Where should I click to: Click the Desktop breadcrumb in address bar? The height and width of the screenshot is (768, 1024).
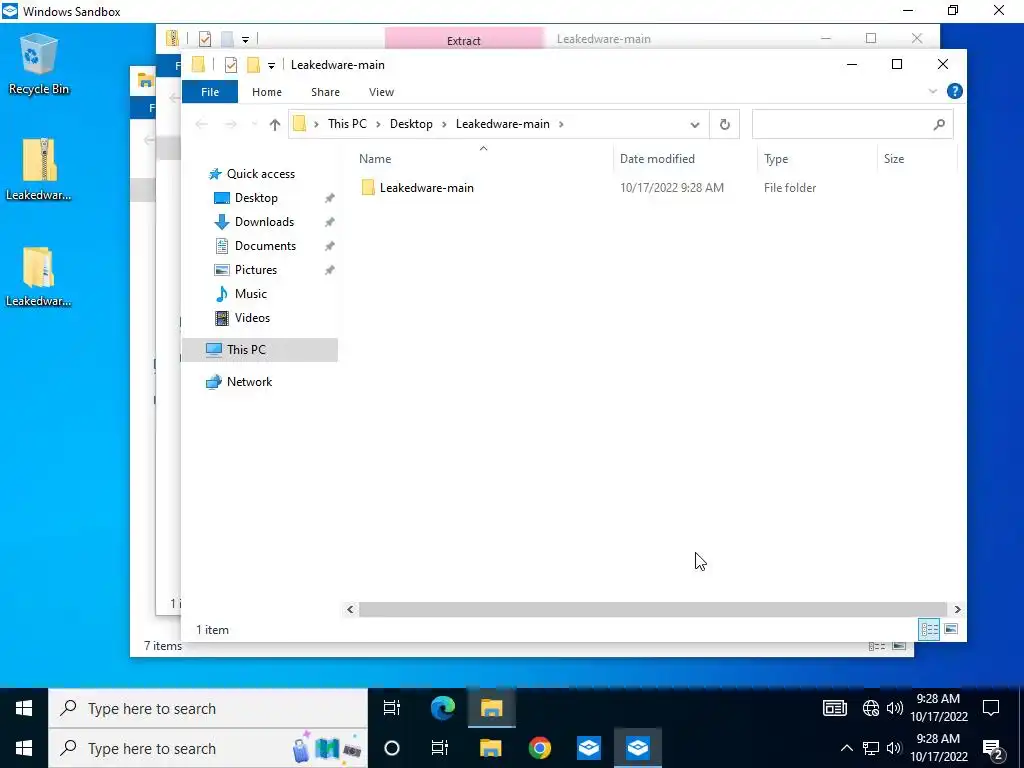tap(411, 124)
